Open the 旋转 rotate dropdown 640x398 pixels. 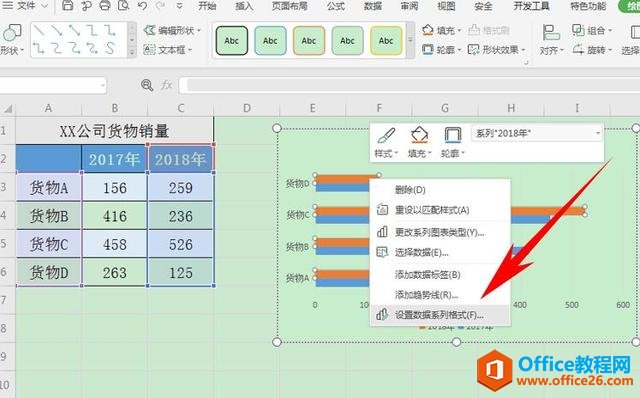592,50
